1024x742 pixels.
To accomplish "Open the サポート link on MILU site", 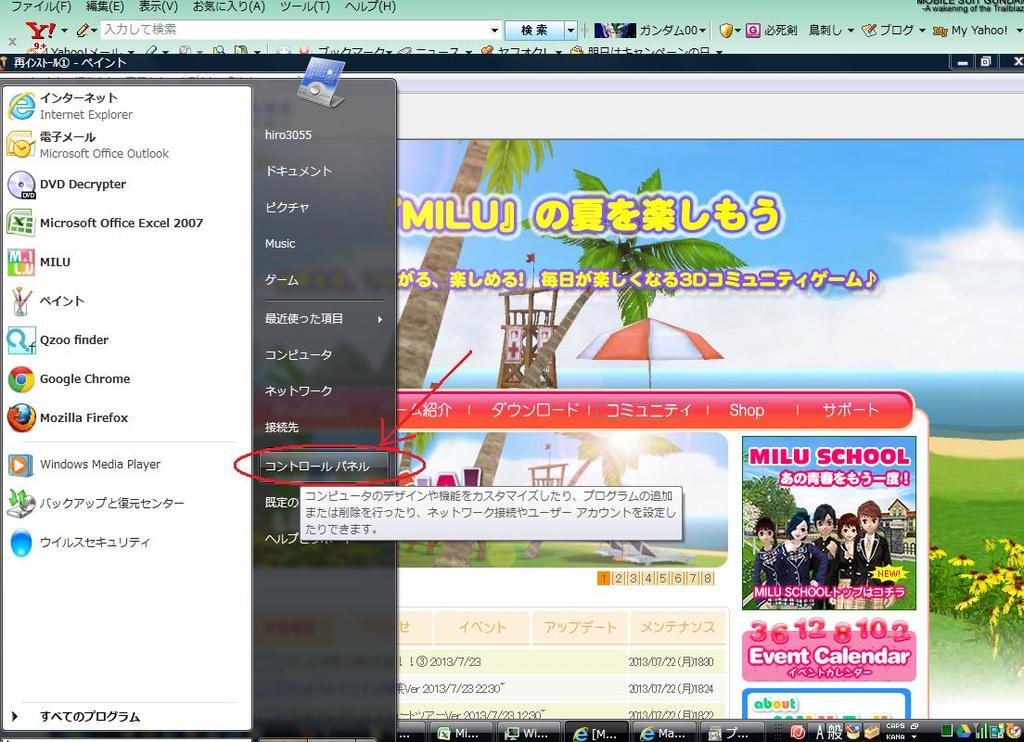I will 850,410.
